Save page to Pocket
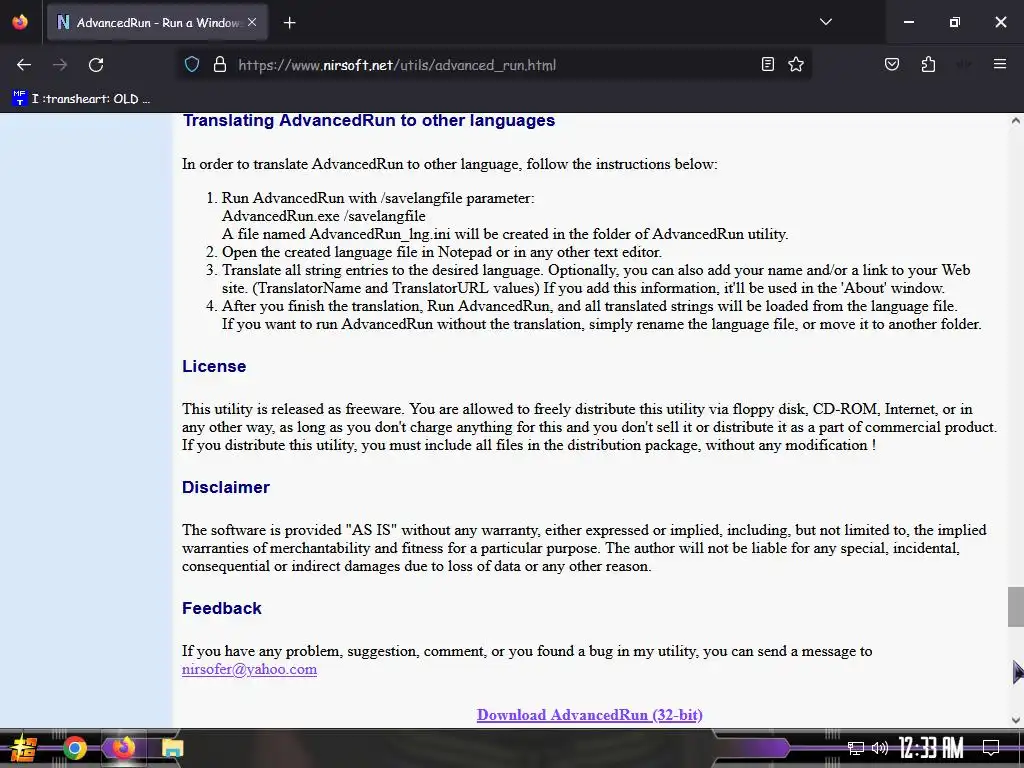 click(x=892, y=64)
